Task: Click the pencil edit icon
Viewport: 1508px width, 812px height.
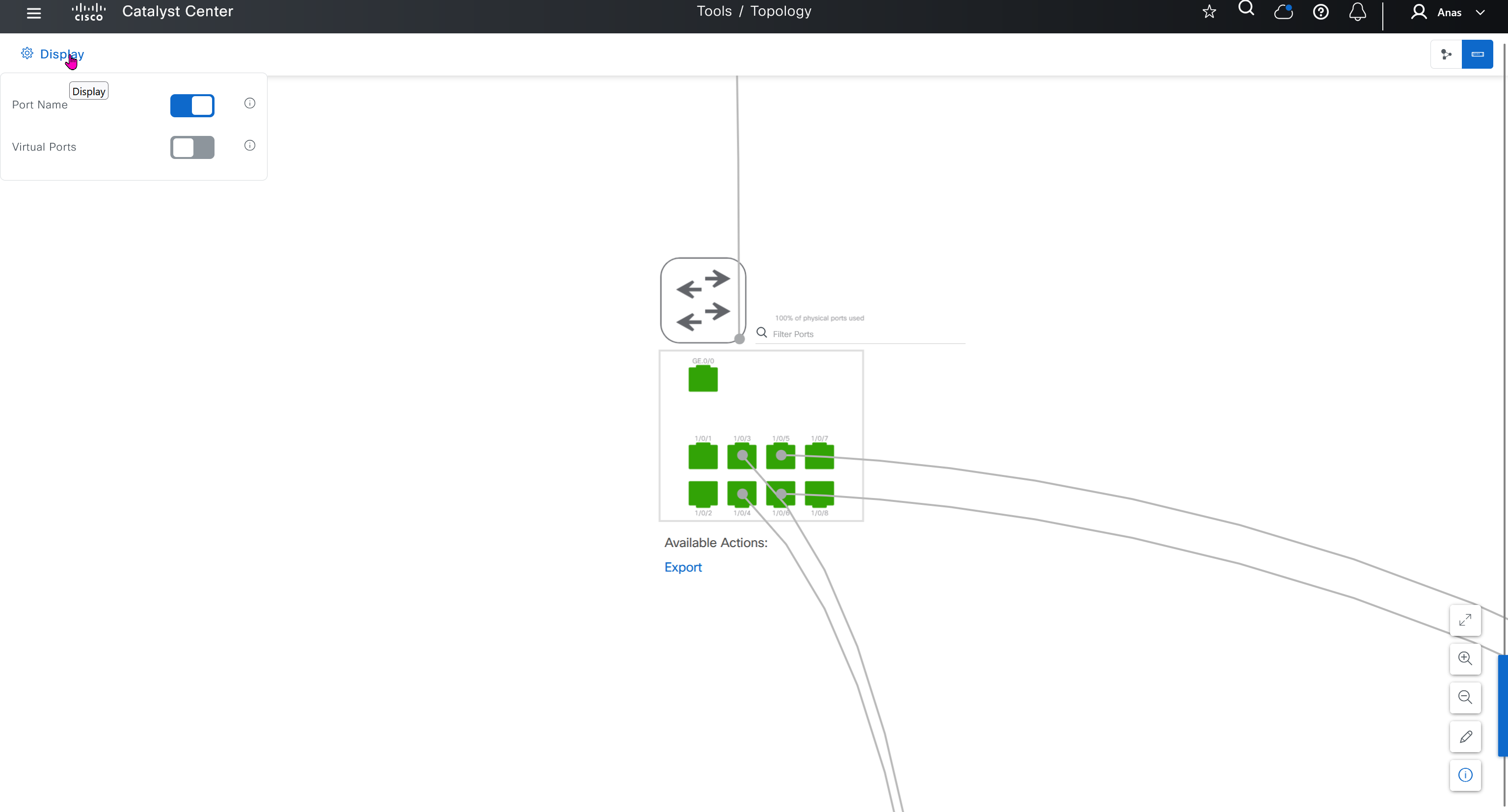Action: [x=1465, y=736]
